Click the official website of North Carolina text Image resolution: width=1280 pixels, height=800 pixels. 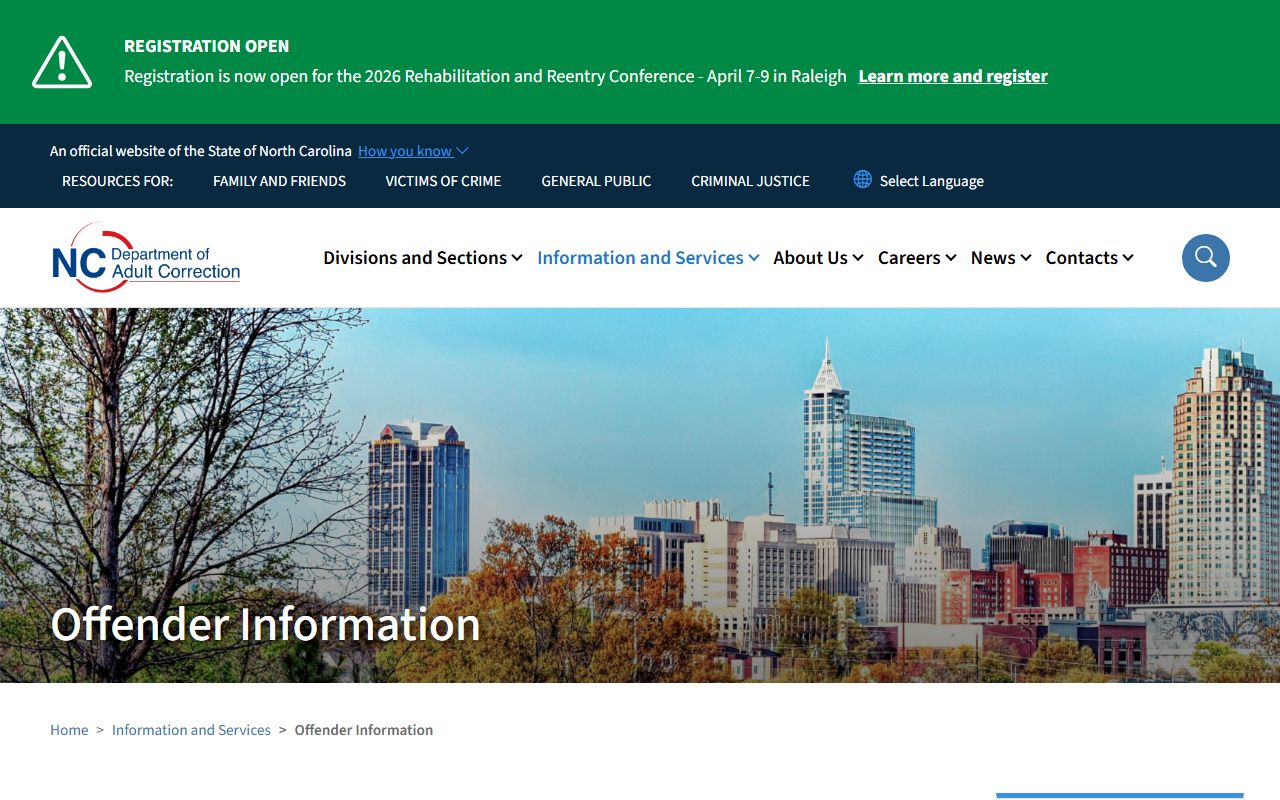click(201, 151)
